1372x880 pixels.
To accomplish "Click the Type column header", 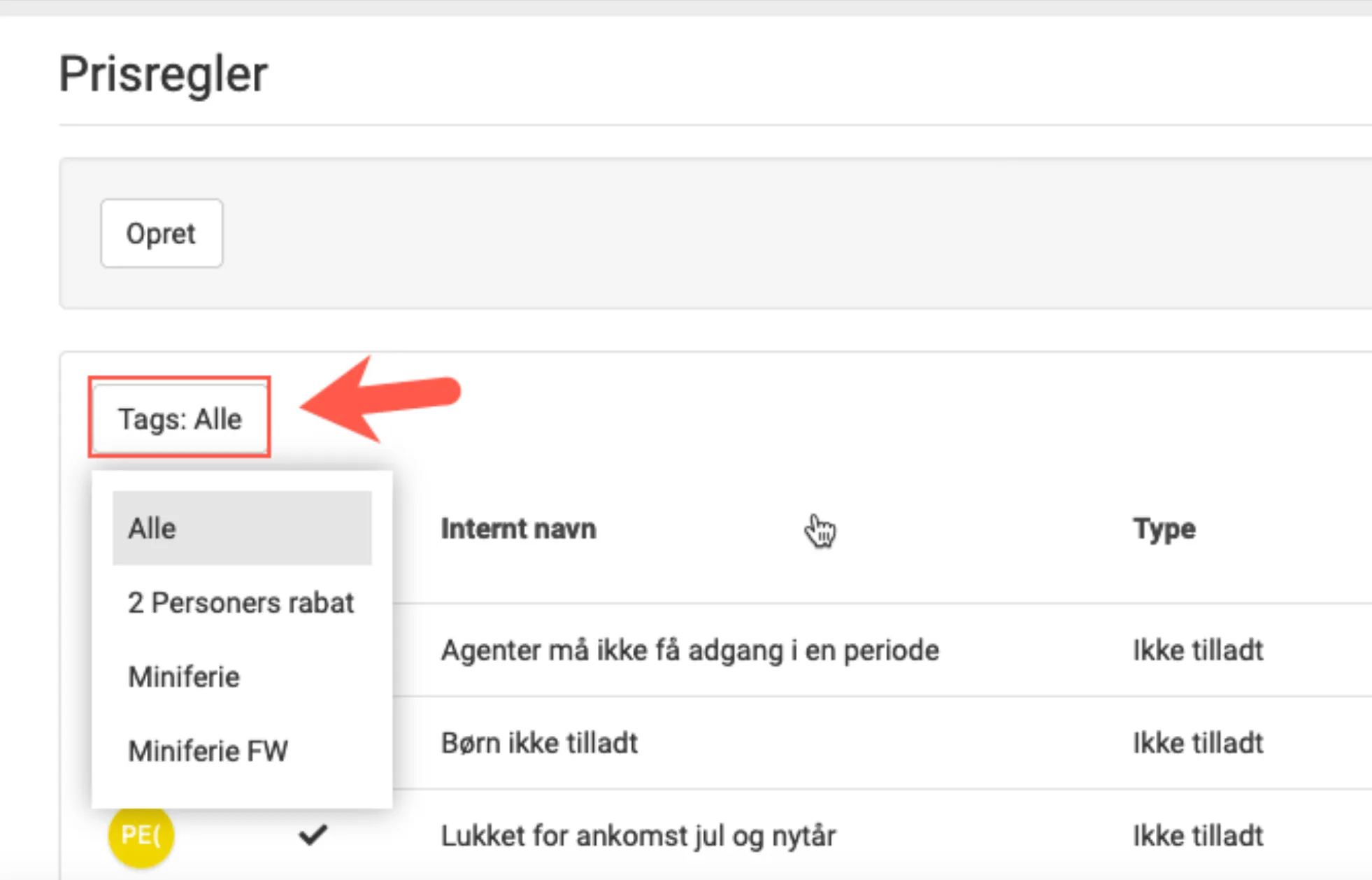I will [x=1164, y=529].
